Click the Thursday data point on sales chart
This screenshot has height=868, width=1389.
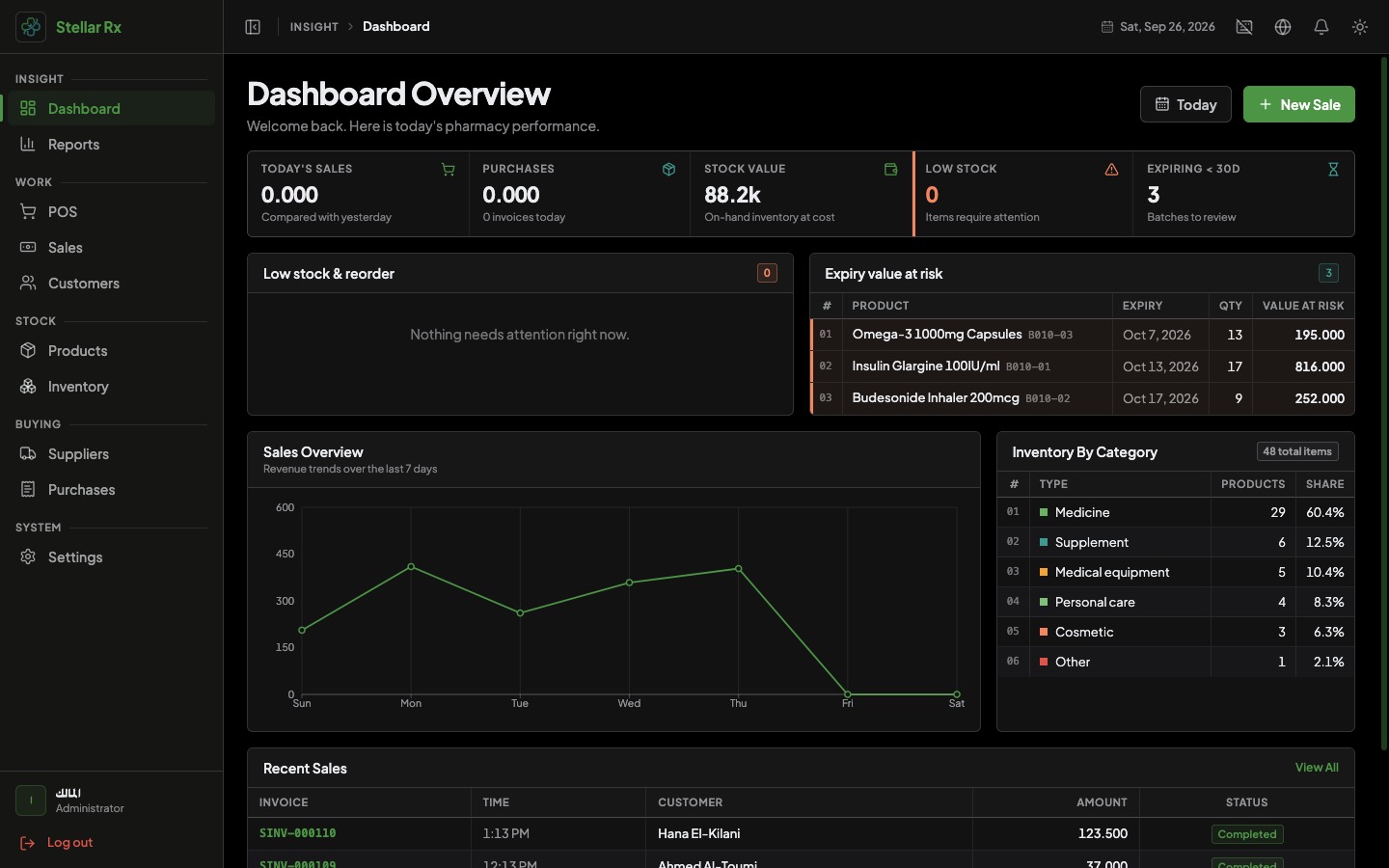(x=739, y=569)
